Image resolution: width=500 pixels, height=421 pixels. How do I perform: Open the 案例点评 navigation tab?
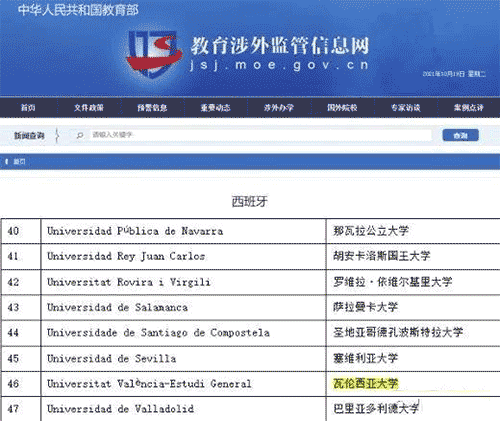point(469,108)
